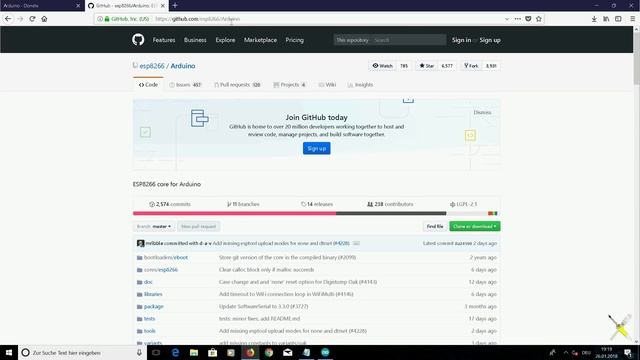This screenshot has width=640, height=360.
Task: Open 238 contributors link
Action: [x=390, y=204]
